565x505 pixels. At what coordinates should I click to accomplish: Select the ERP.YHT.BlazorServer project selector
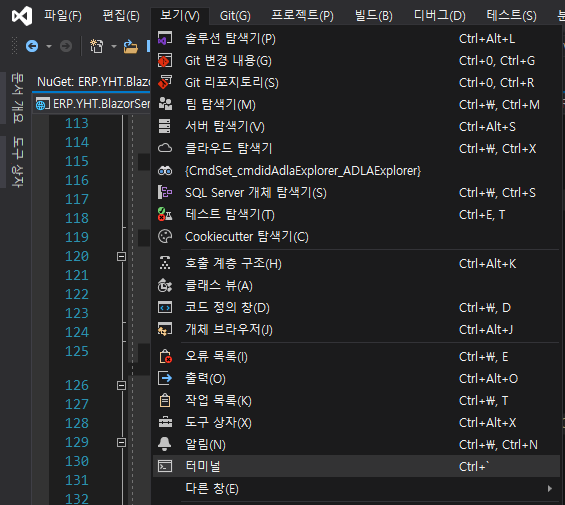(93, 104)
